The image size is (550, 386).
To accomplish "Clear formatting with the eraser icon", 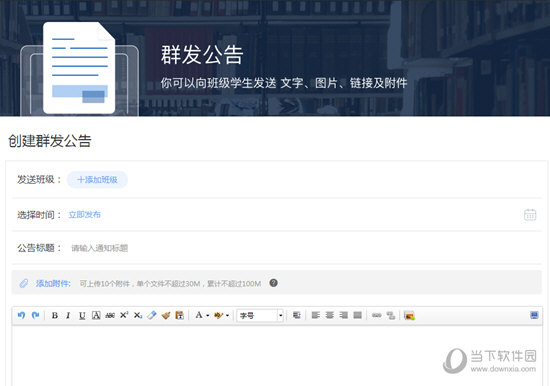I will 152,315.
